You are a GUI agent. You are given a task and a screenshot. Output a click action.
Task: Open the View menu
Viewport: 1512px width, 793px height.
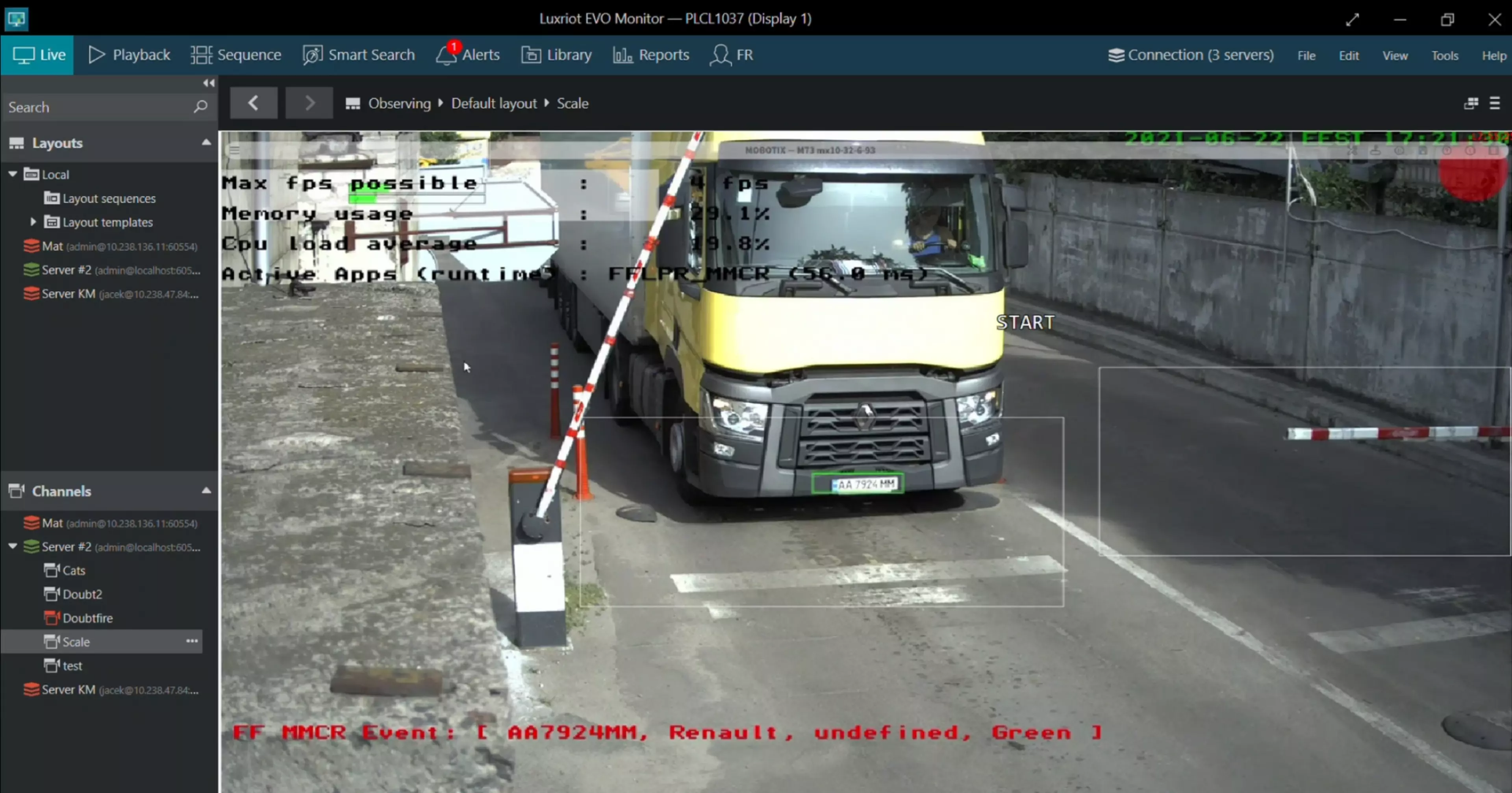click(1395, 55)
